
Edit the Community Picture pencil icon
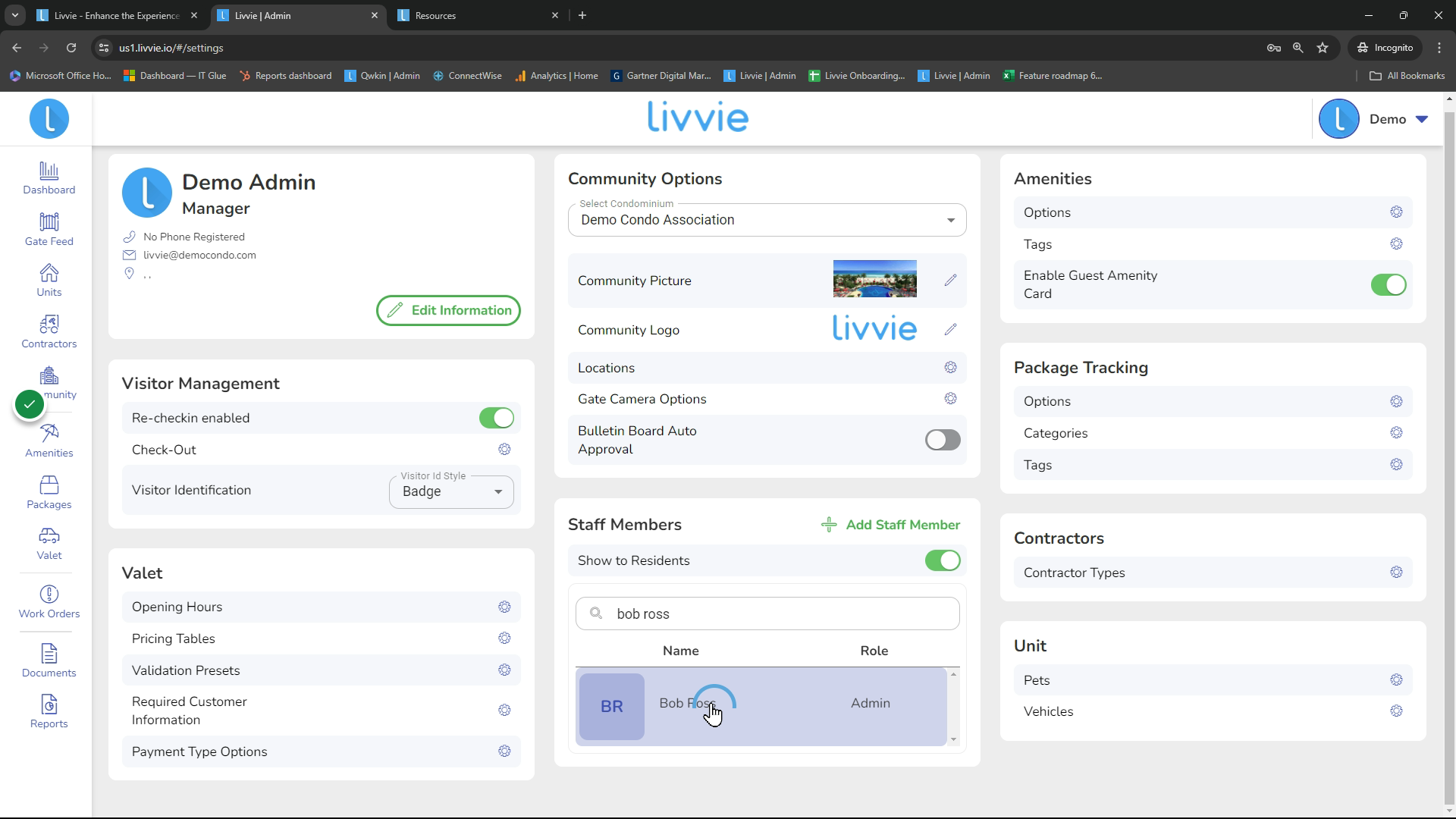coord(950,281)
